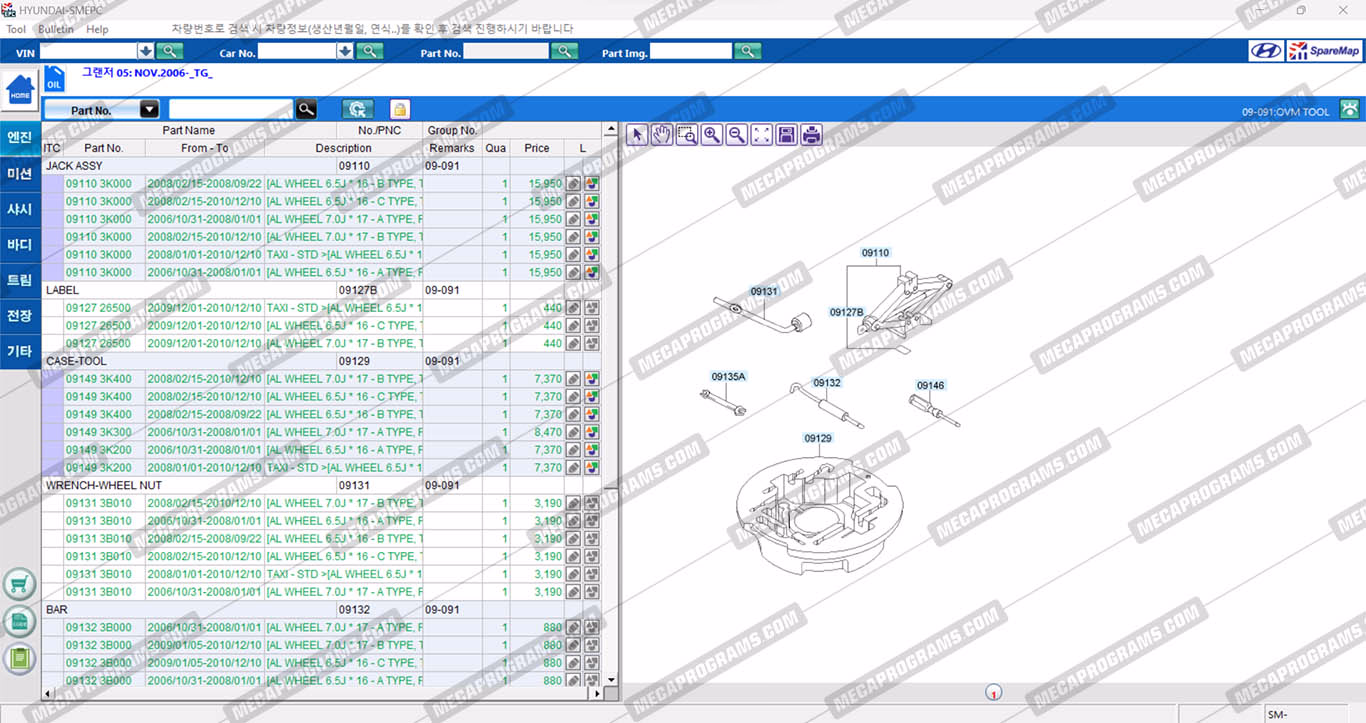Open the Help menu
Viewport: 1366px width, 723px height.
pos(97,29)
